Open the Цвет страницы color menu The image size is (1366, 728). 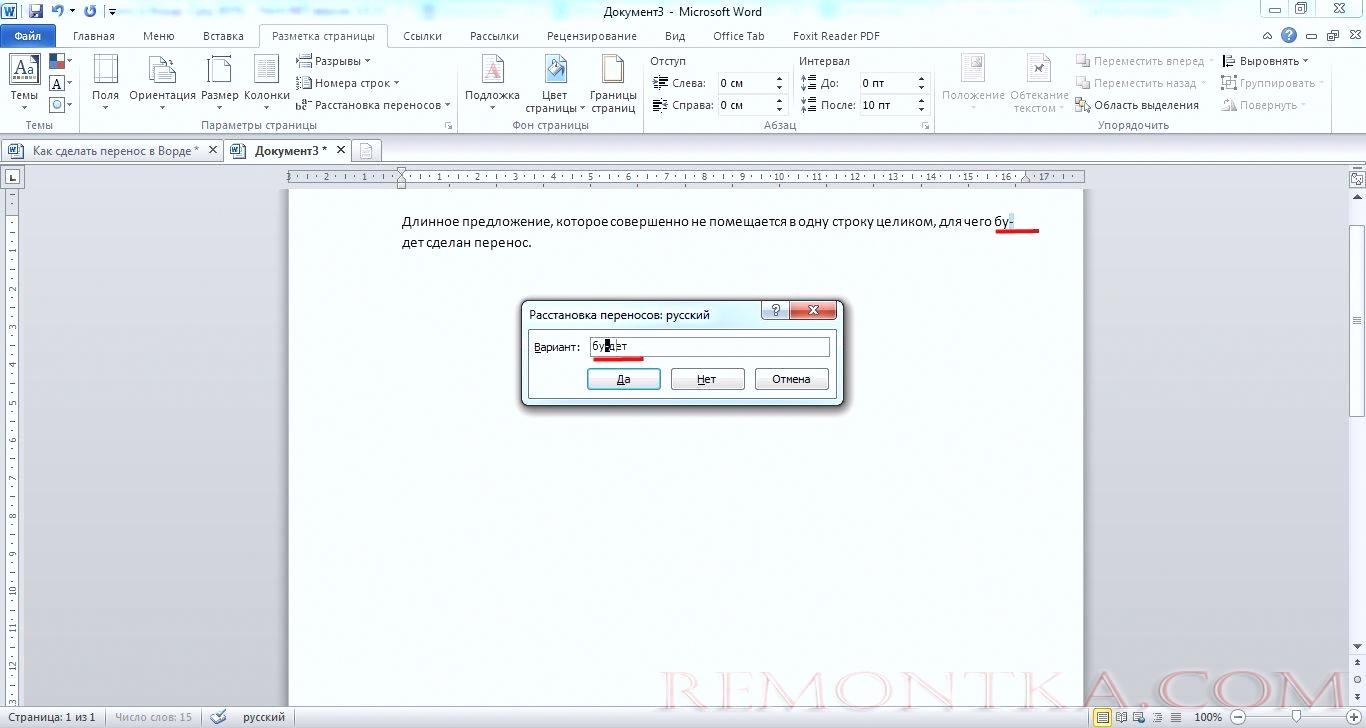(555, 83)
